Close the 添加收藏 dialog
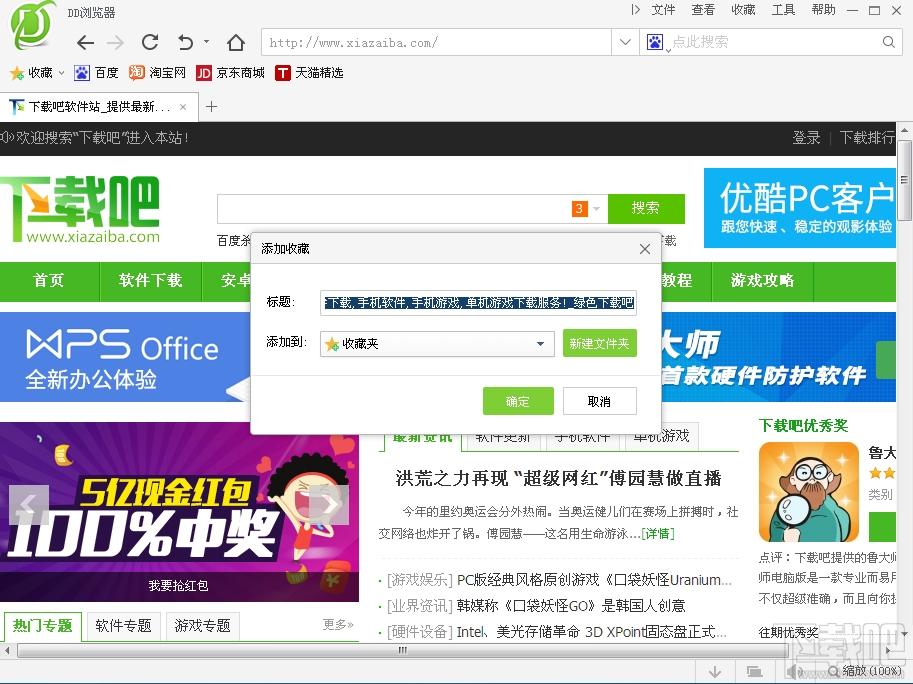 click(645, 249)
